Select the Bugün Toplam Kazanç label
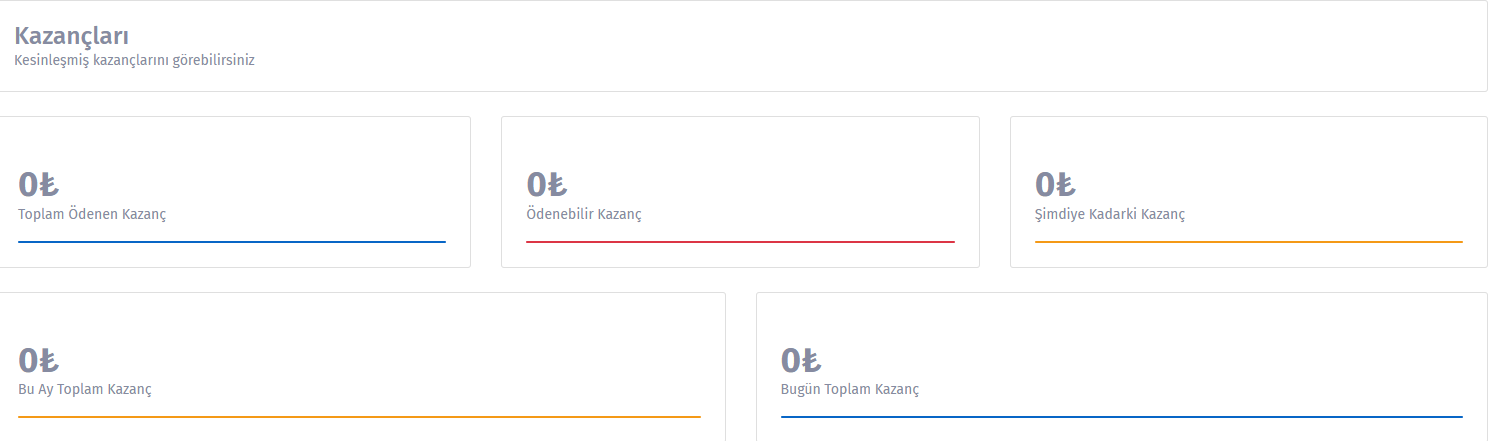This screenshot has height=441, width=1495. (849, 389)
